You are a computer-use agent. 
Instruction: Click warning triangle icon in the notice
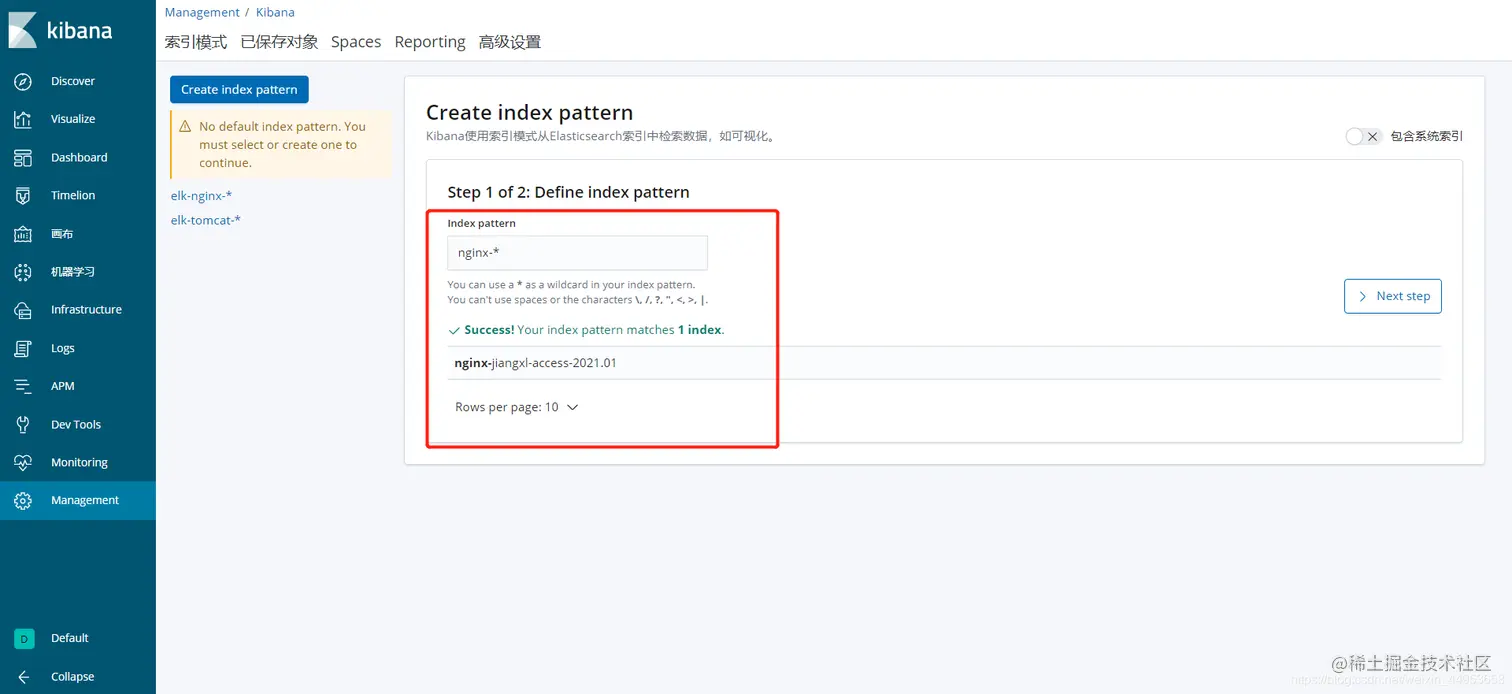click(x=185, y=127)
